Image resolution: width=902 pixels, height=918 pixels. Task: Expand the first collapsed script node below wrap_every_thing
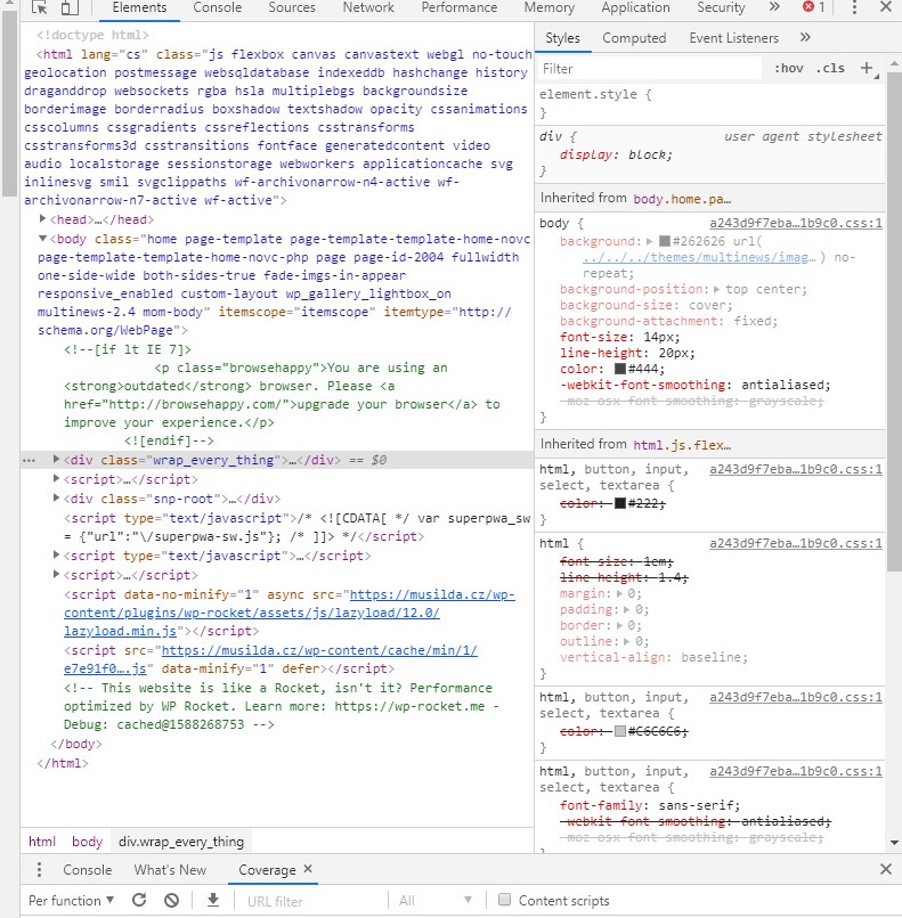(x=56, y=478)
